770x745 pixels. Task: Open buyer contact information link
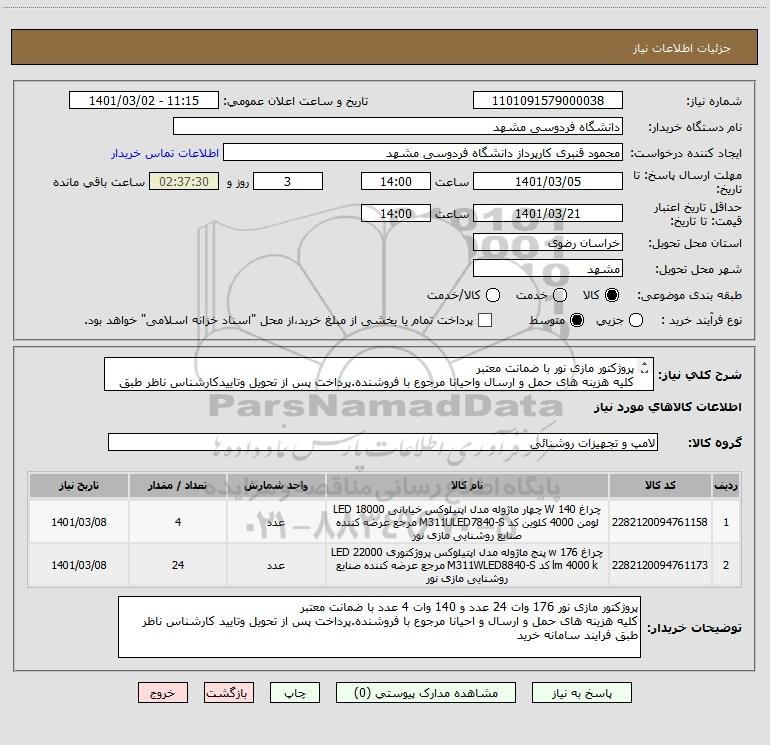165,153
